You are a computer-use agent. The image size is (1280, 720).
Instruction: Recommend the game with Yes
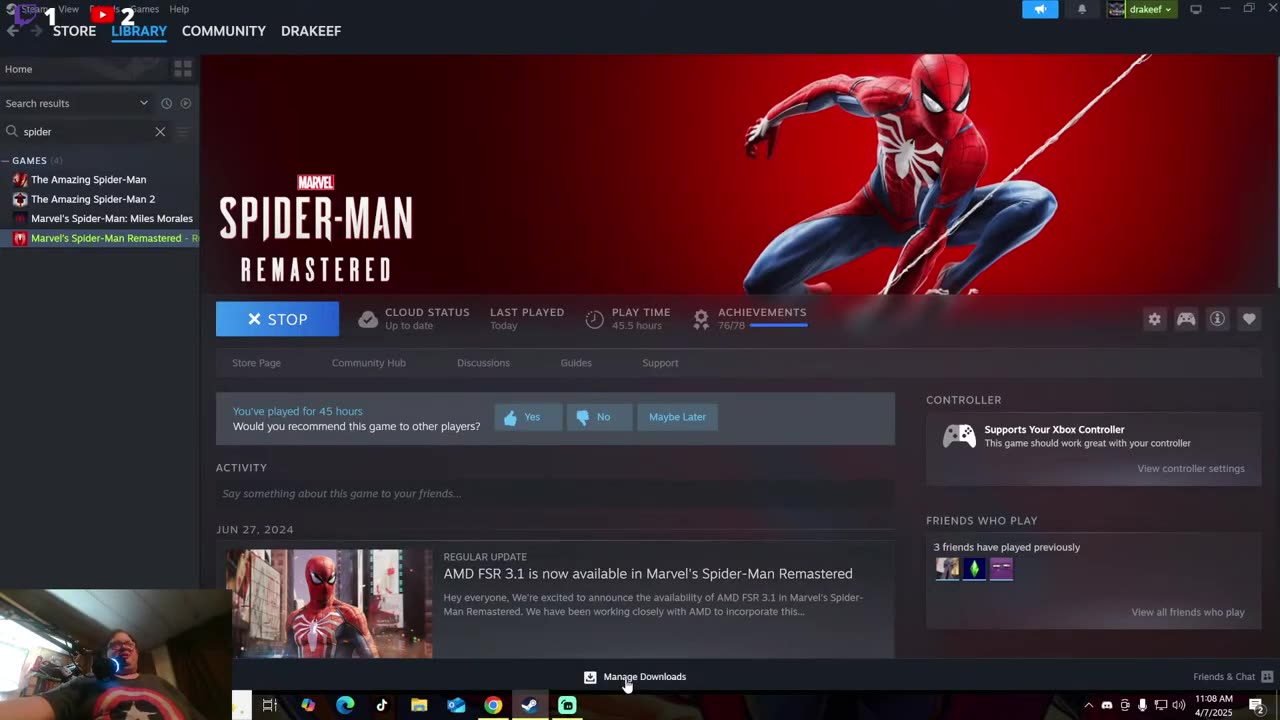tap(528, 417)
